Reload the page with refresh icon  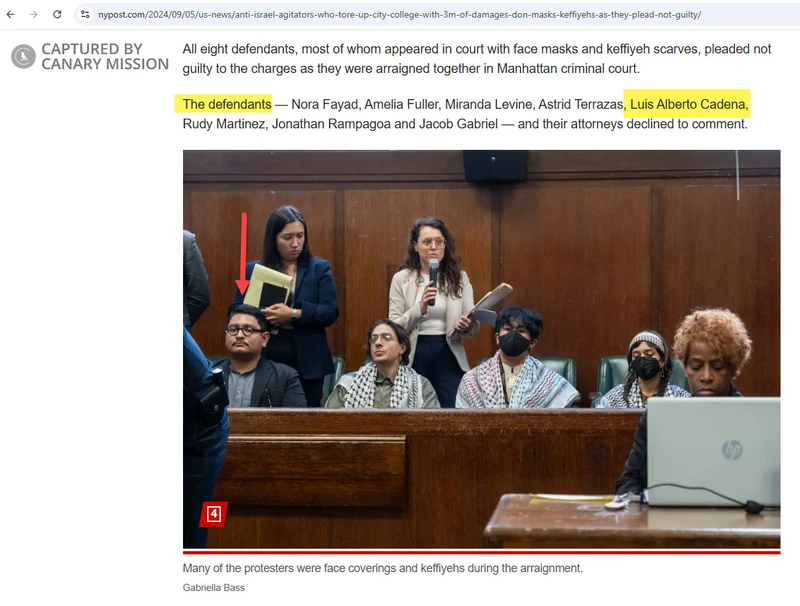pyautogui.click(x=57, y=14)
